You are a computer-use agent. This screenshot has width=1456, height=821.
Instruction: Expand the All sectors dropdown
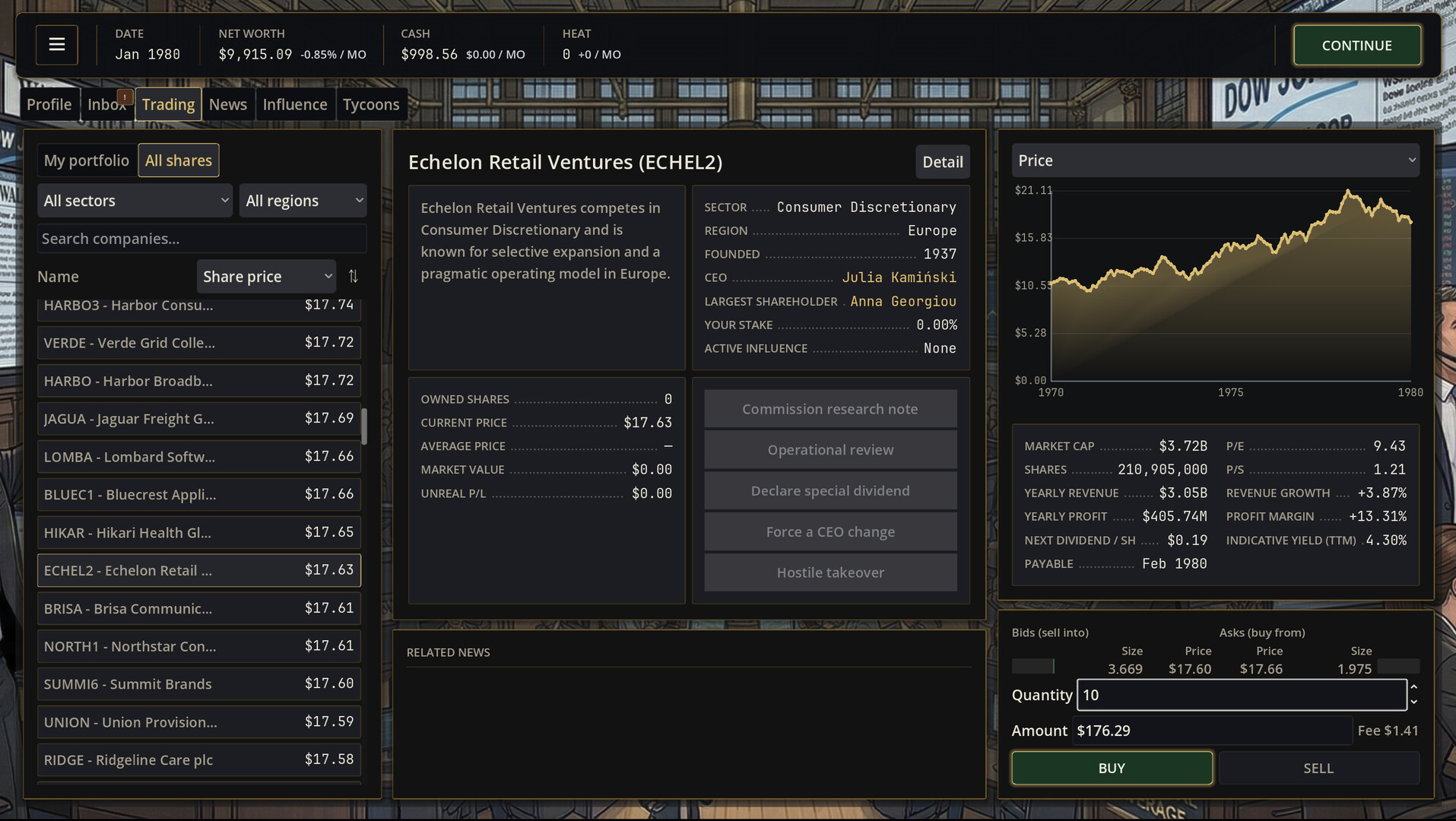[135, 201]
